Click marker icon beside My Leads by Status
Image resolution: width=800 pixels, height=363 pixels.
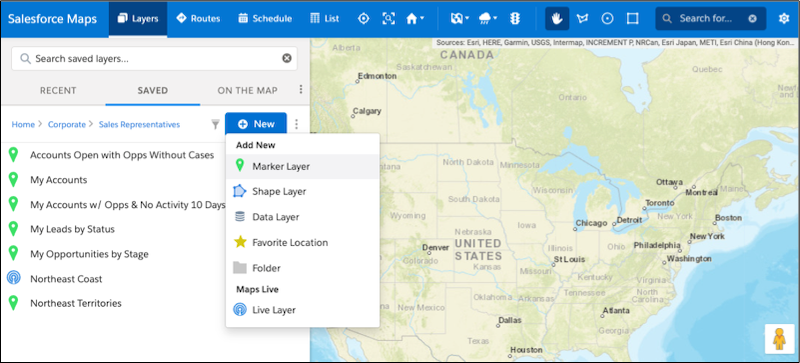point(14,229)
